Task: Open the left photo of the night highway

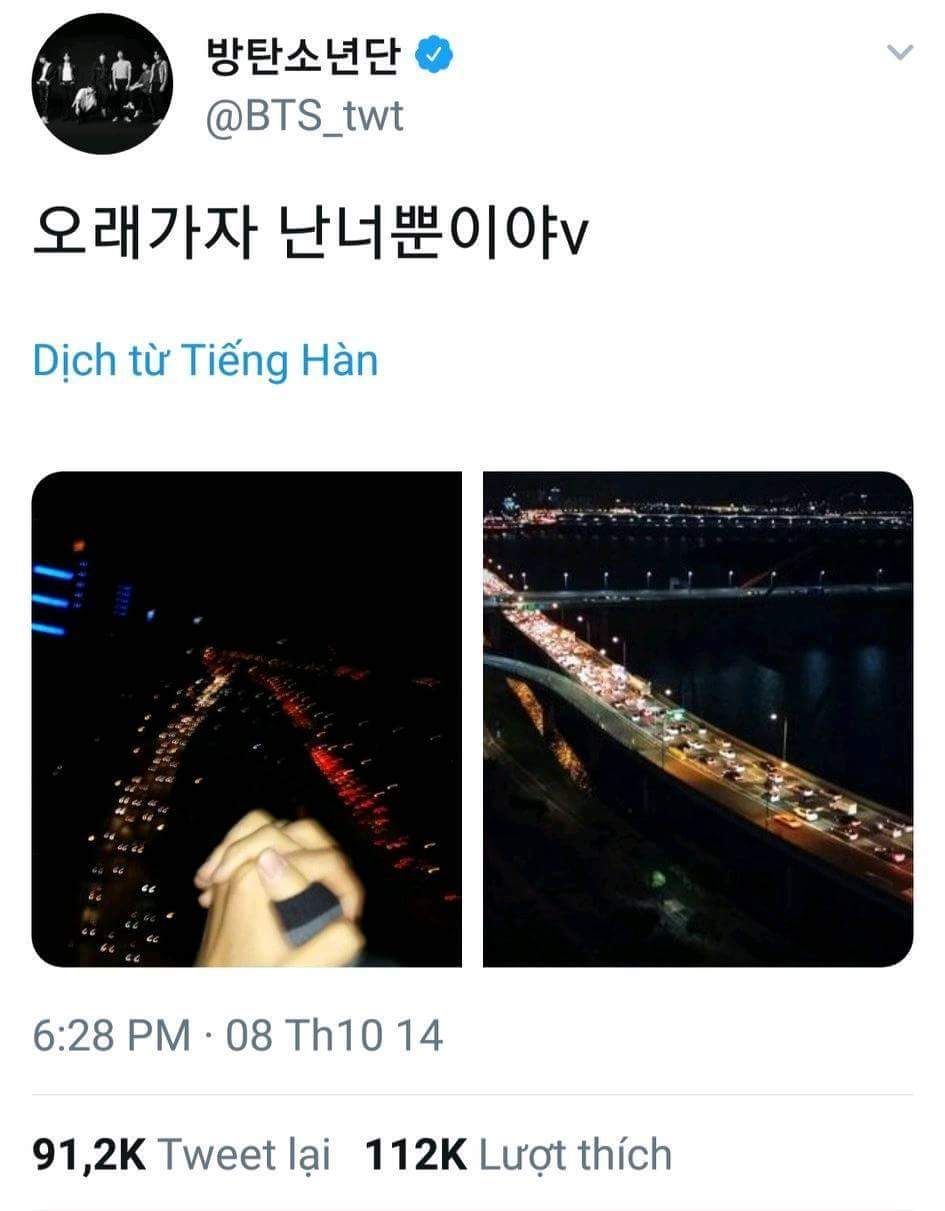Action: (x=247, y=719)
